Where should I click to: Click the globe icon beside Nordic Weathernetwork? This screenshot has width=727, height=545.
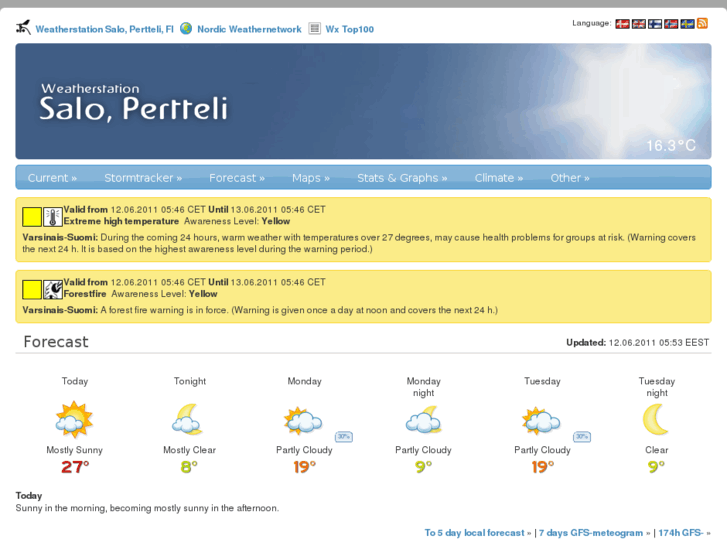point(186,29)
